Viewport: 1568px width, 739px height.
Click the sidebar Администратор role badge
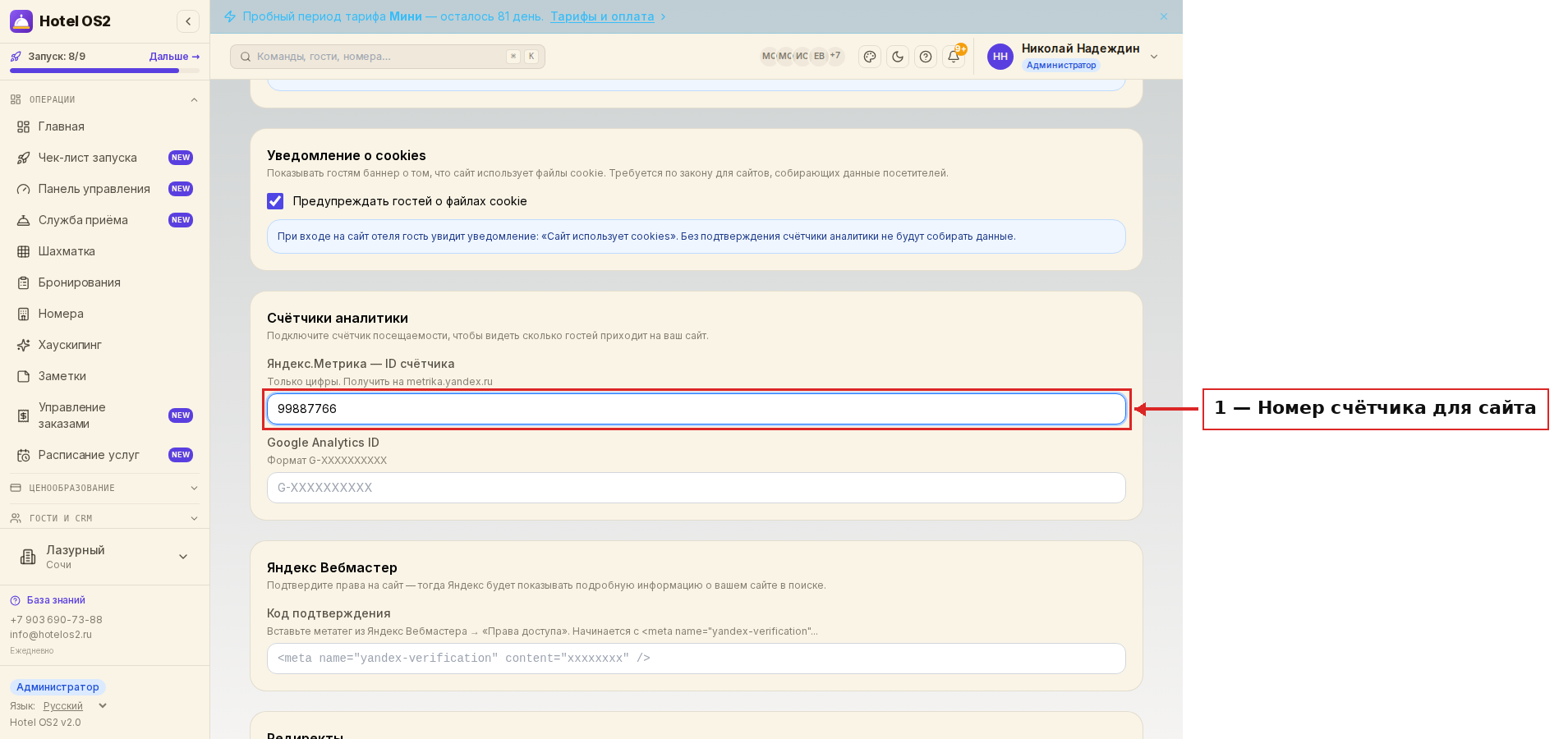(57, 687)
